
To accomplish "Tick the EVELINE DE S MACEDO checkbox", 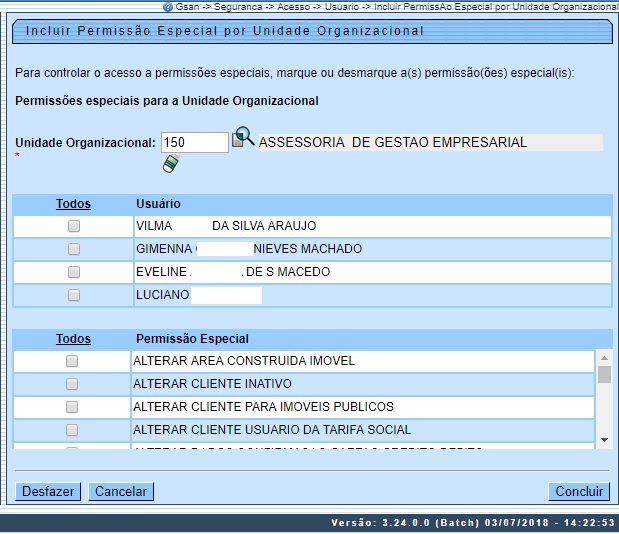I will [x=74, y=272].
